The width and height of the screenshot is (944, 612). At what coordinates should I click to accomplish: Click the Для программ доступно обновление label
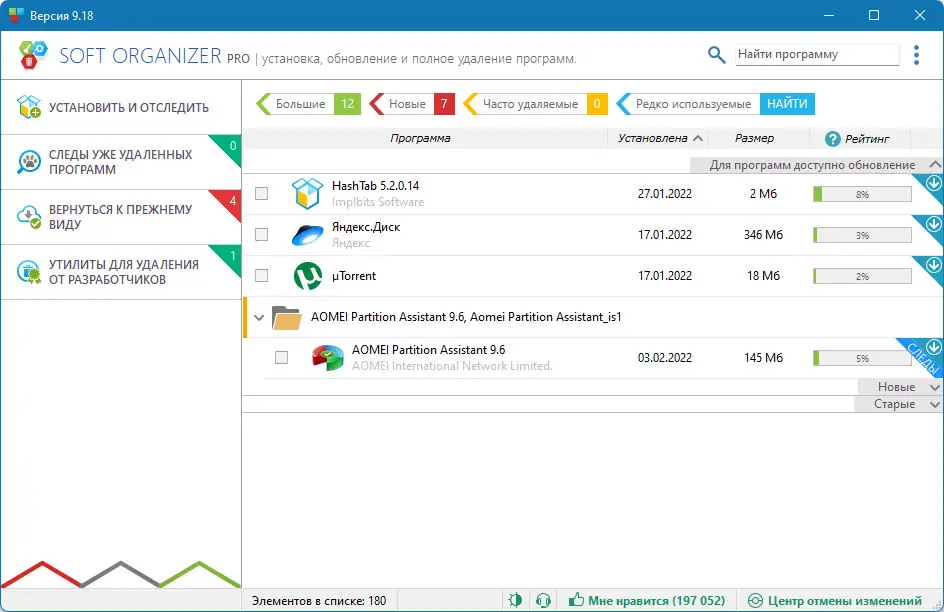point(812,165)
